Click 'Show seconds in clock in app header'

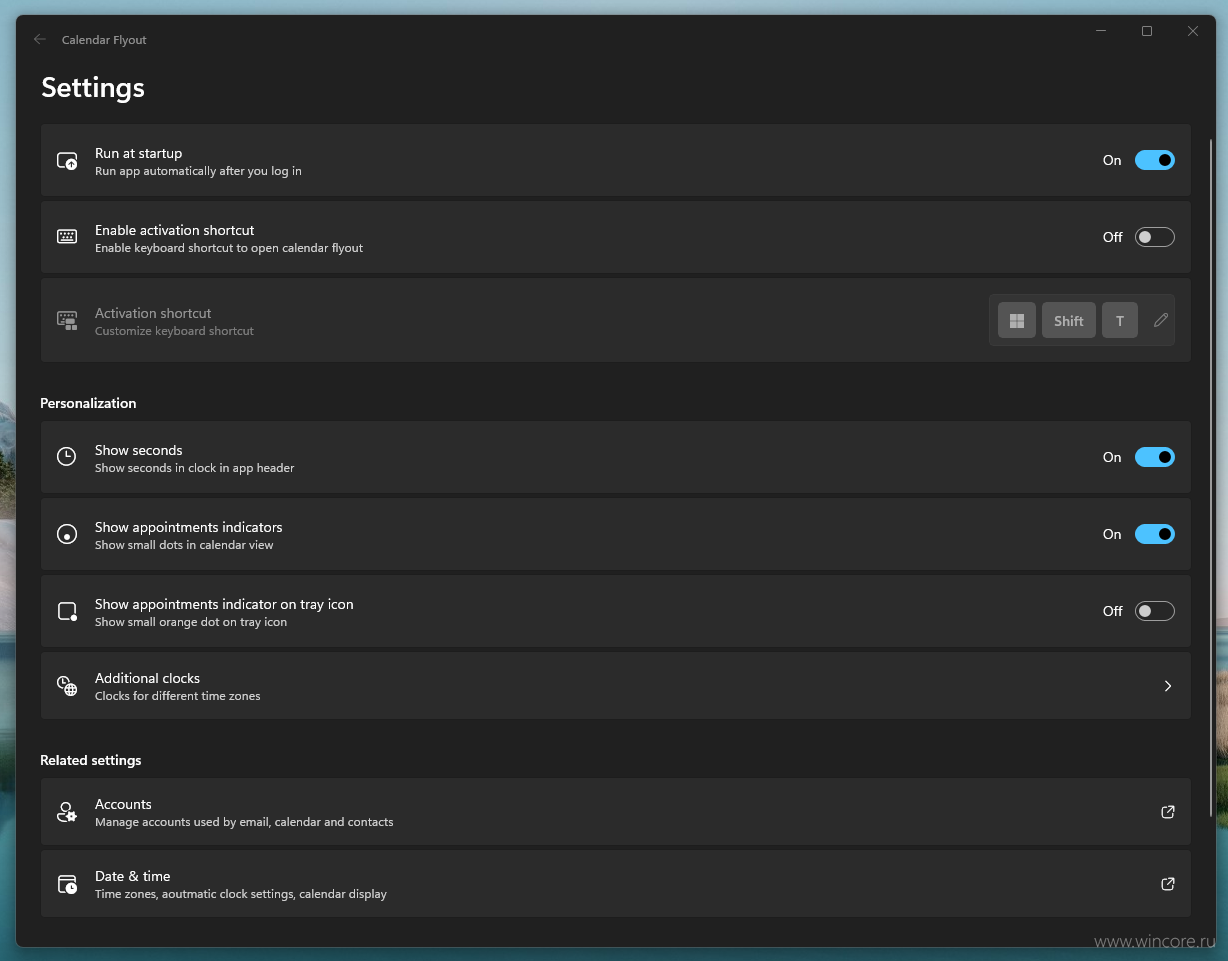tap(195, 468)
